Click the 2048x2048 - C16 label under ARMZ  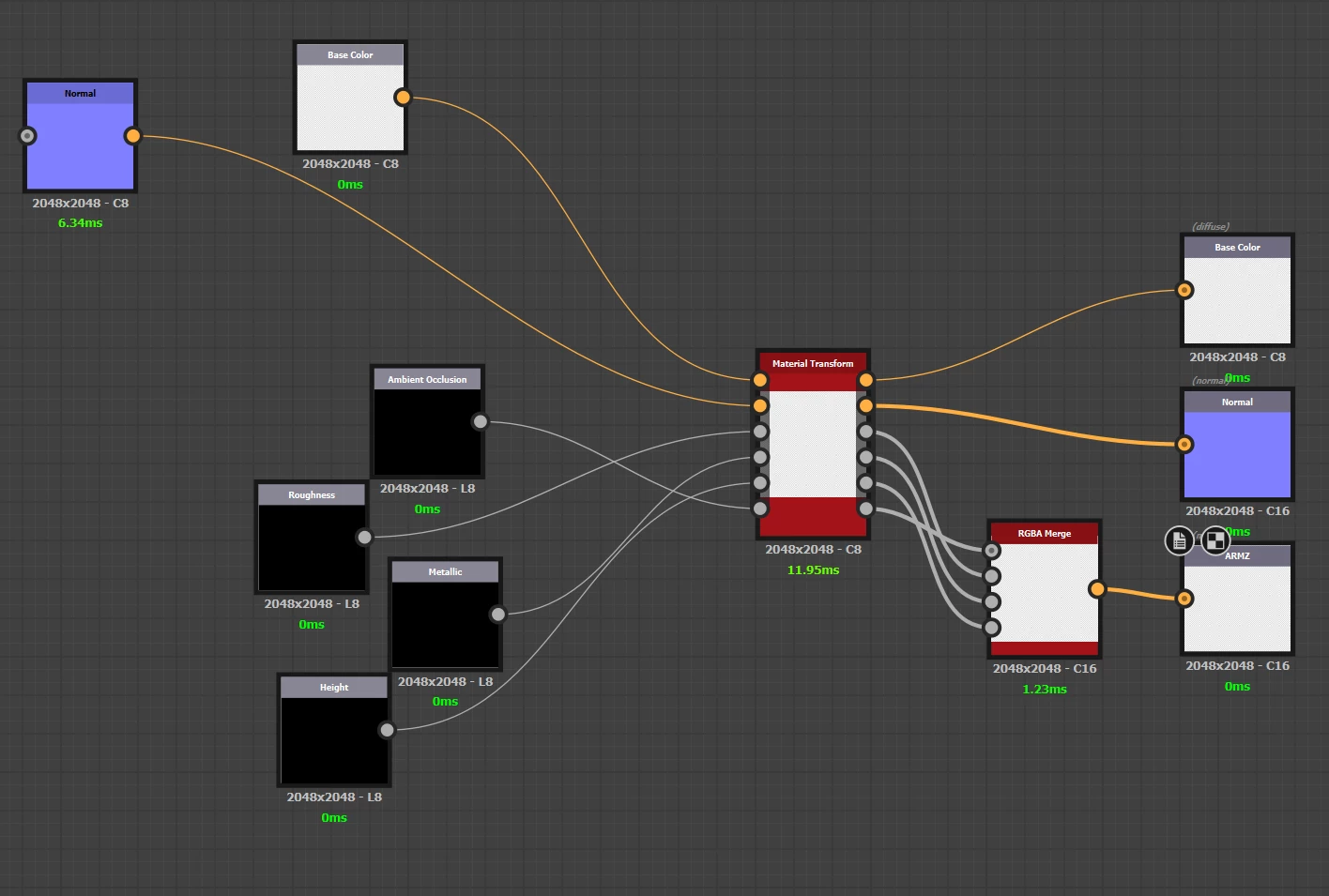[x=1237, y=666]
